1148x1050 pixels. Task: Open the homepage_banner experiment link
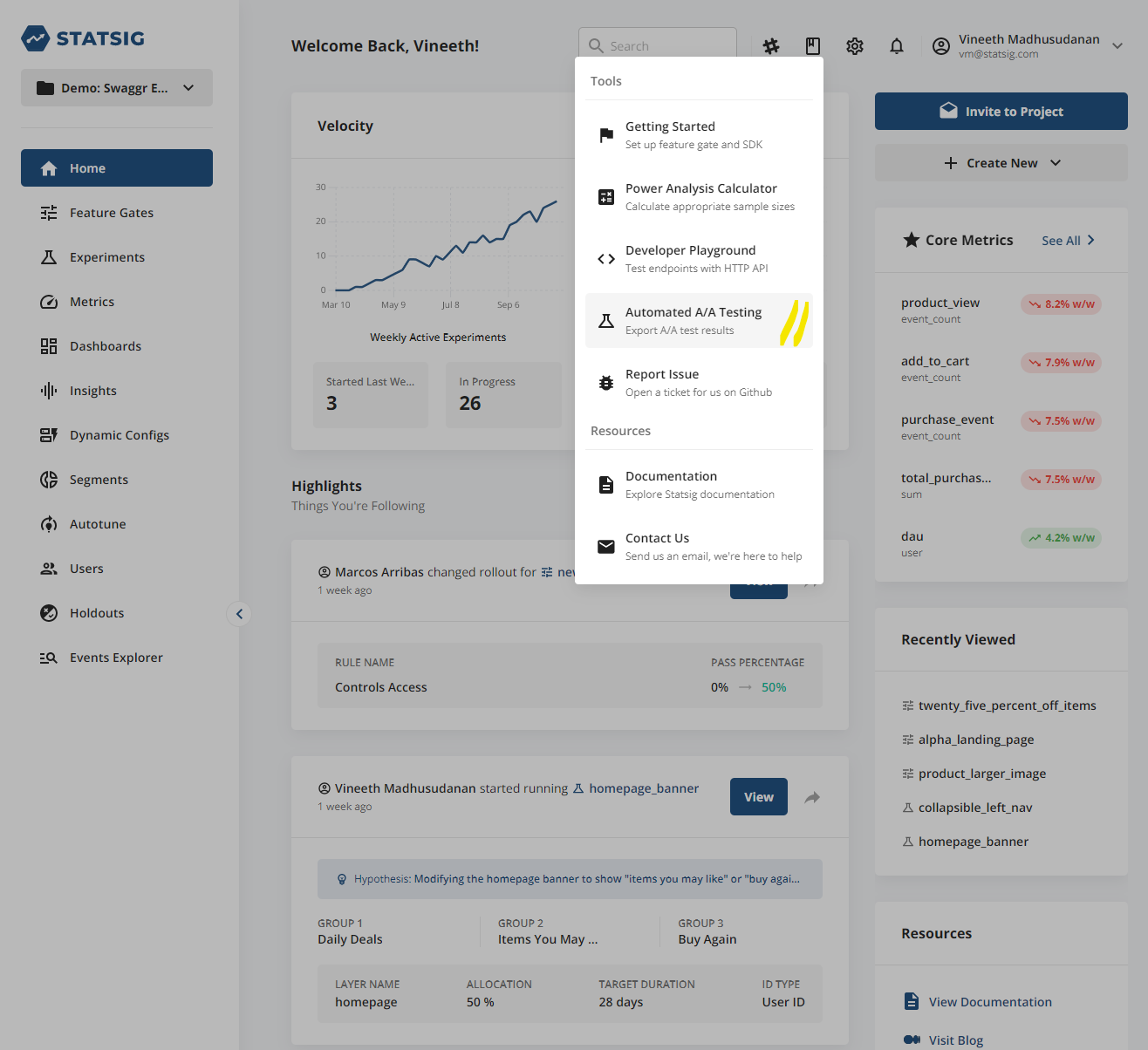click(x=644, y=788)
